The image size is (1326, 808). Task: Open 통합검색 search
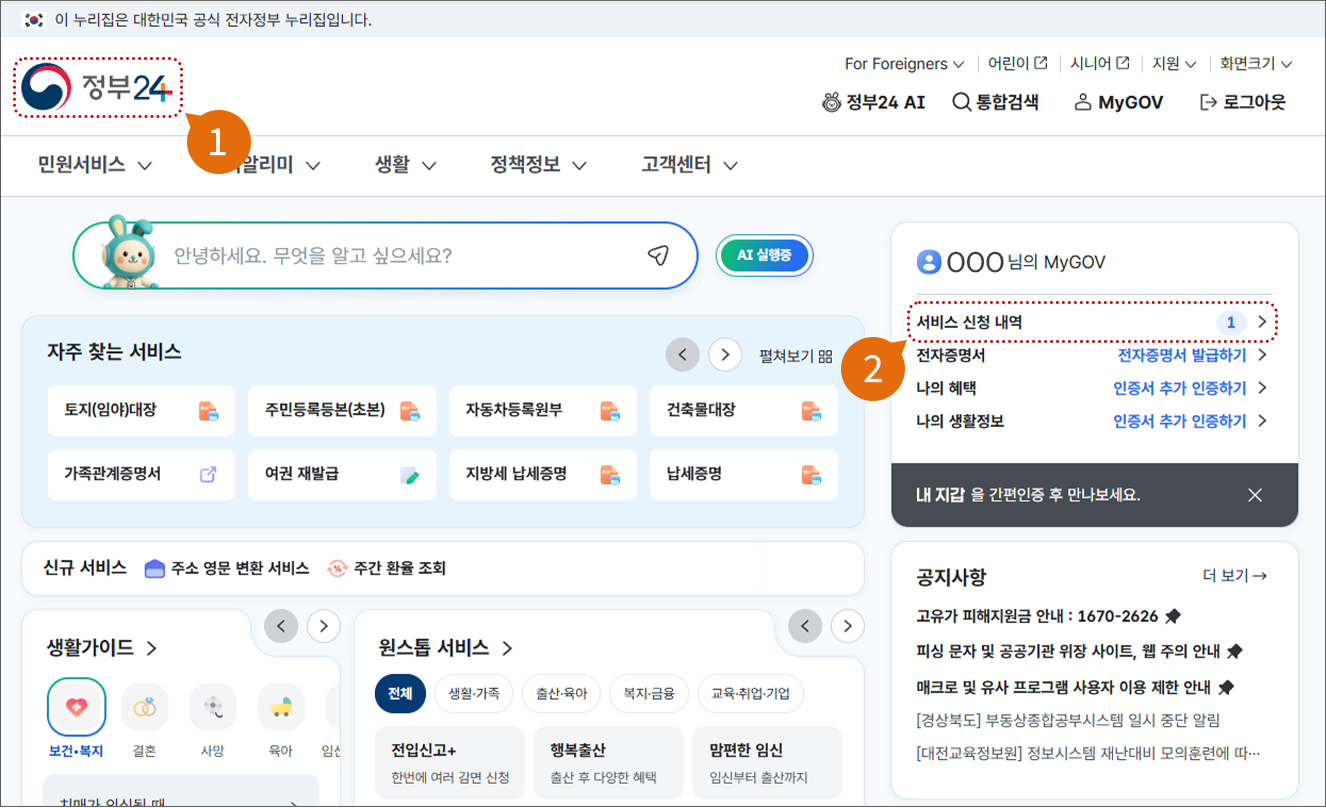(995, 102)
